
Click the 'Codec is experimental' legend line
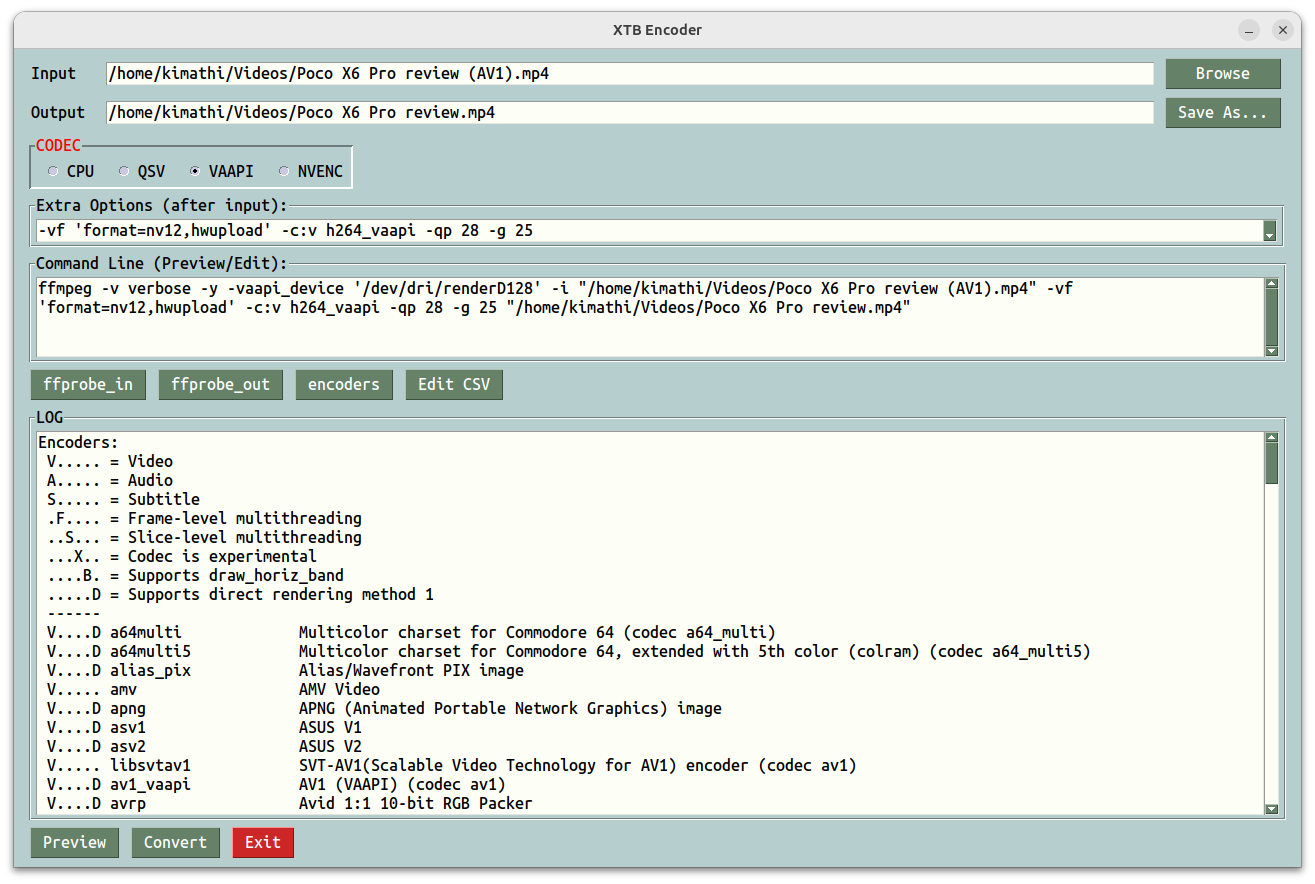coord(181,556)
